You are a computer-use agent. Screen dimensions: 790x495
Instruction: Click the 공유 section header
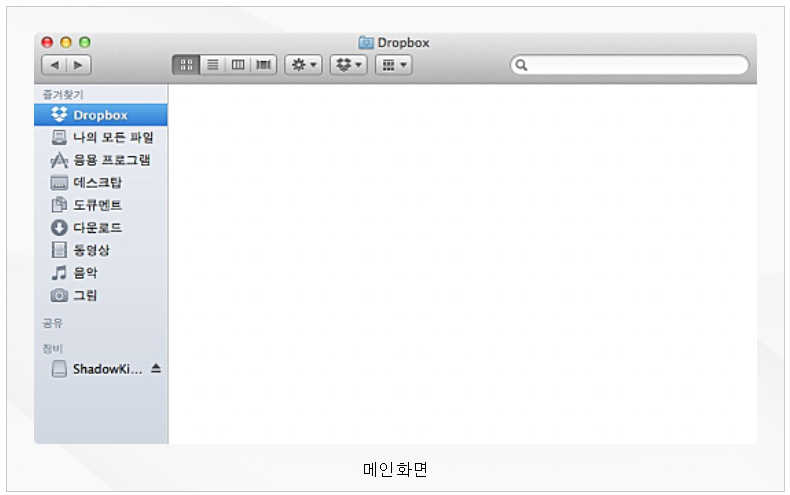[x=52, y=323]
